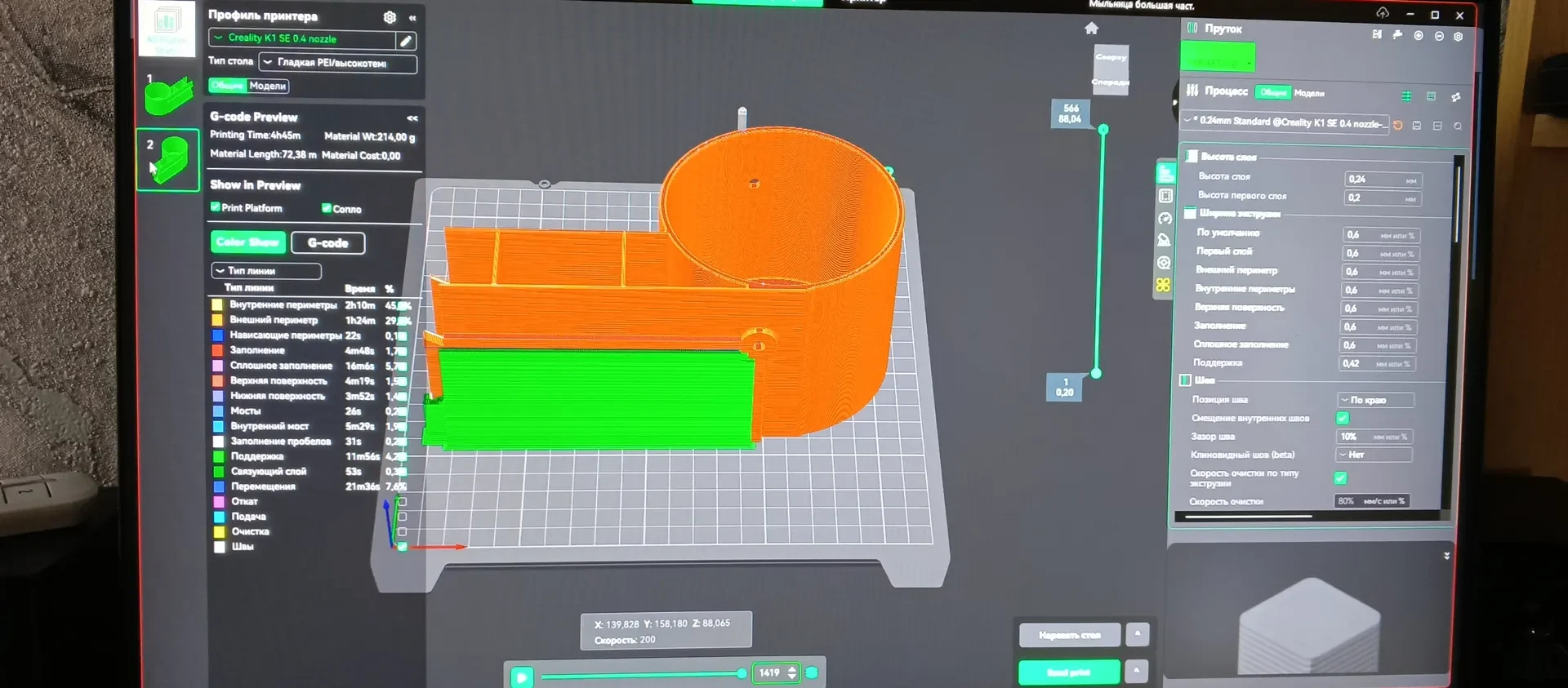Collapse the bottom preview panel

click(1446, 556)
